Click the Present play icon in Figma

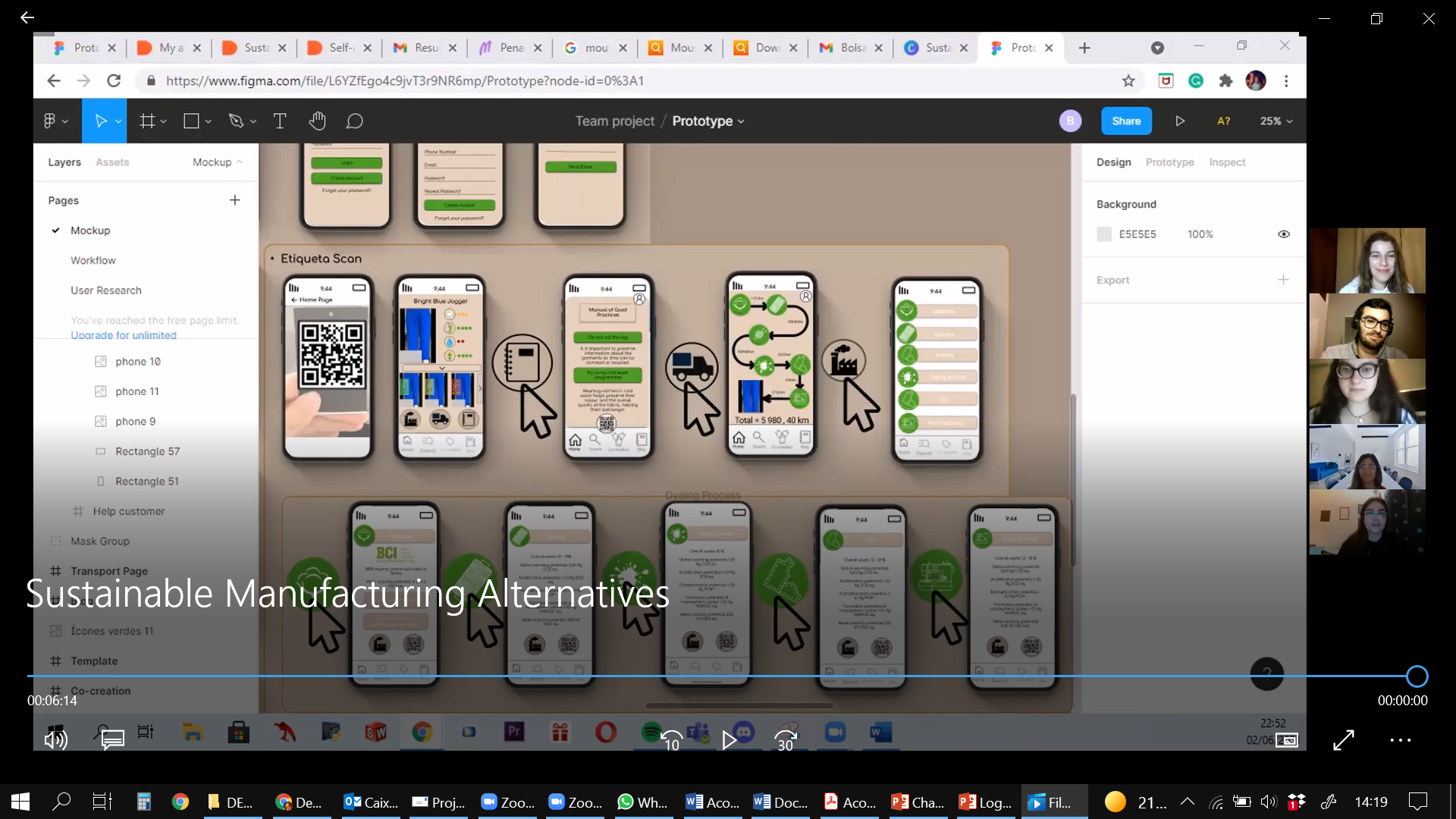coord(1180,121)
